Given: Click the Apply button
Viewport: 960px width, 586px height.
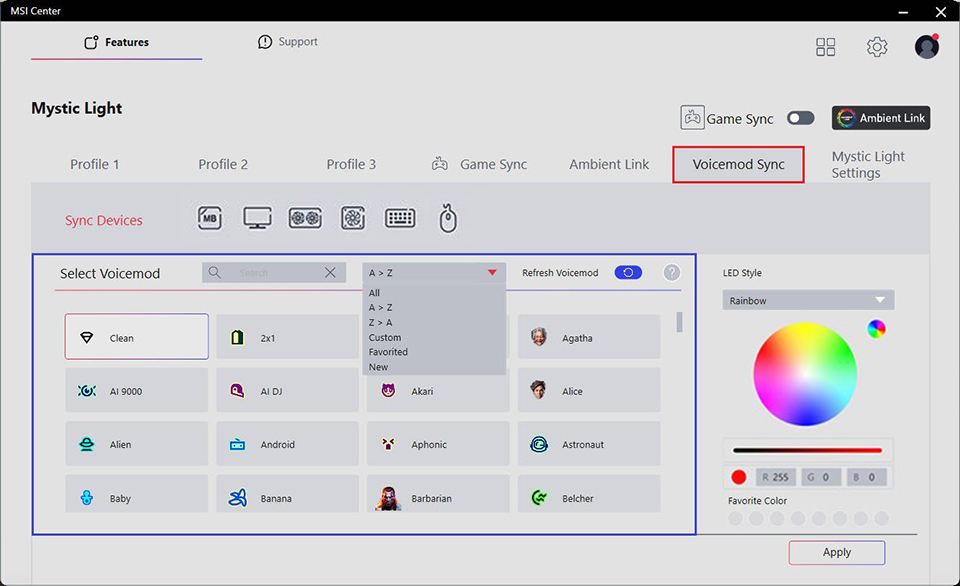Looking at the screenshot, I should [836, 552].
